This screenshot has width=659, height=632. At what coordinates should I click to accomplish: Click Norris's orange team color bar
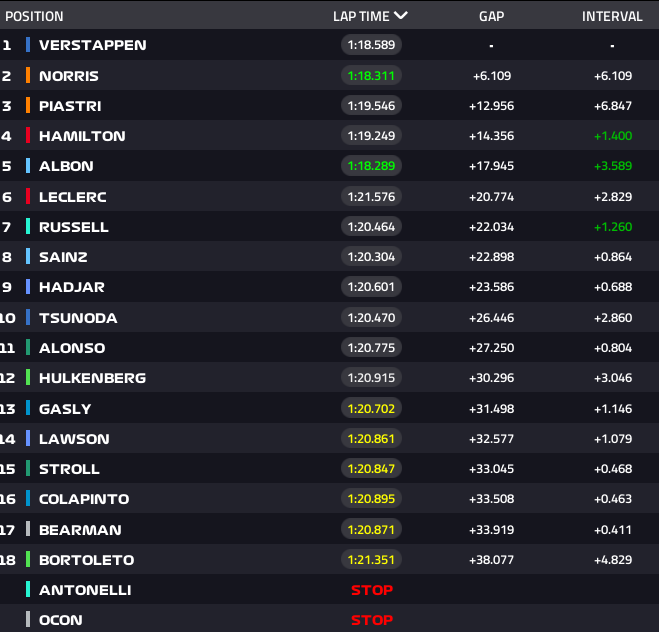[x=28, y=76]
